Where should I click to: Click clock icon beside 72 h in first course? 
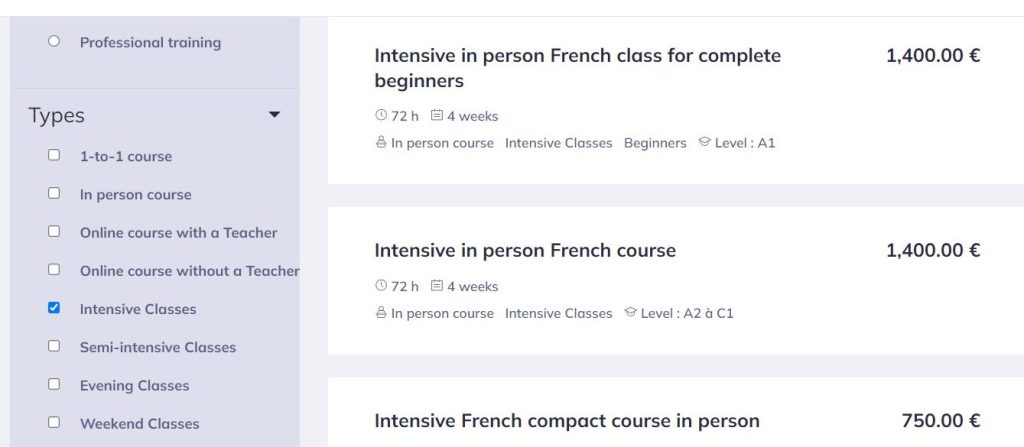[381, 116]
